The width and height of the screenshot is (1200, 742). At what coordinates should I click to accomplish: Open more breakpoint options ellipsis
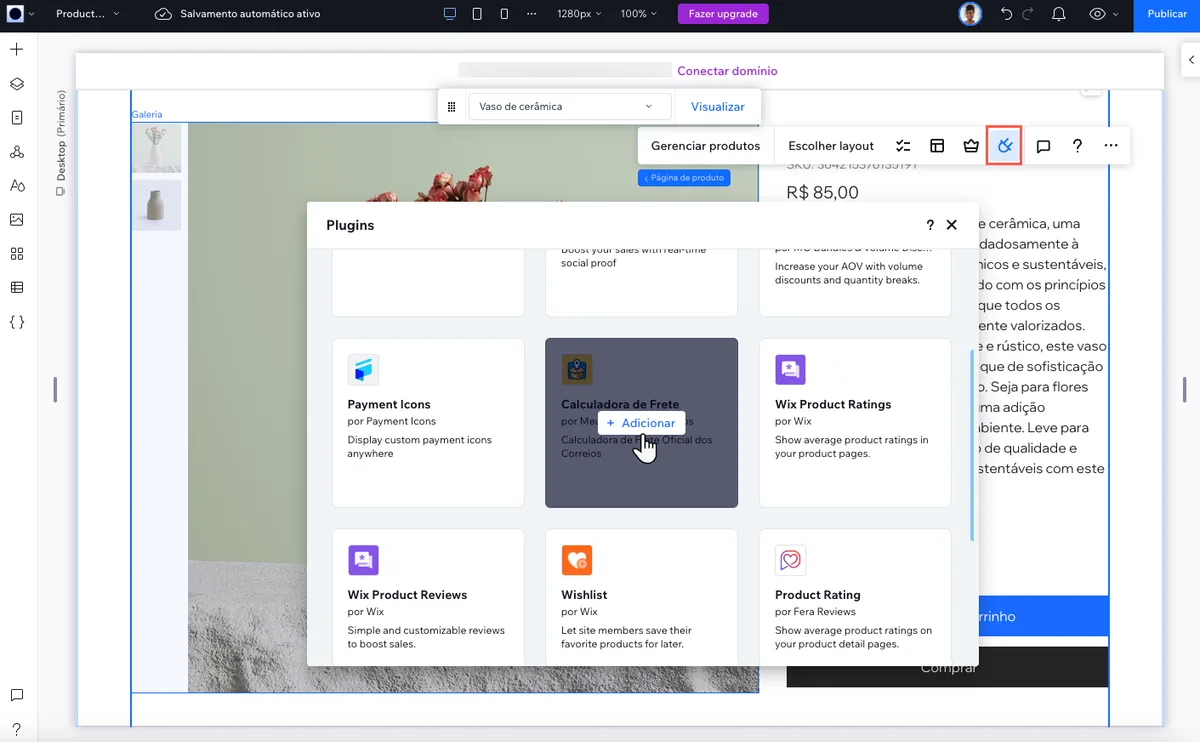pyautogui.click(x=531, y=14)
